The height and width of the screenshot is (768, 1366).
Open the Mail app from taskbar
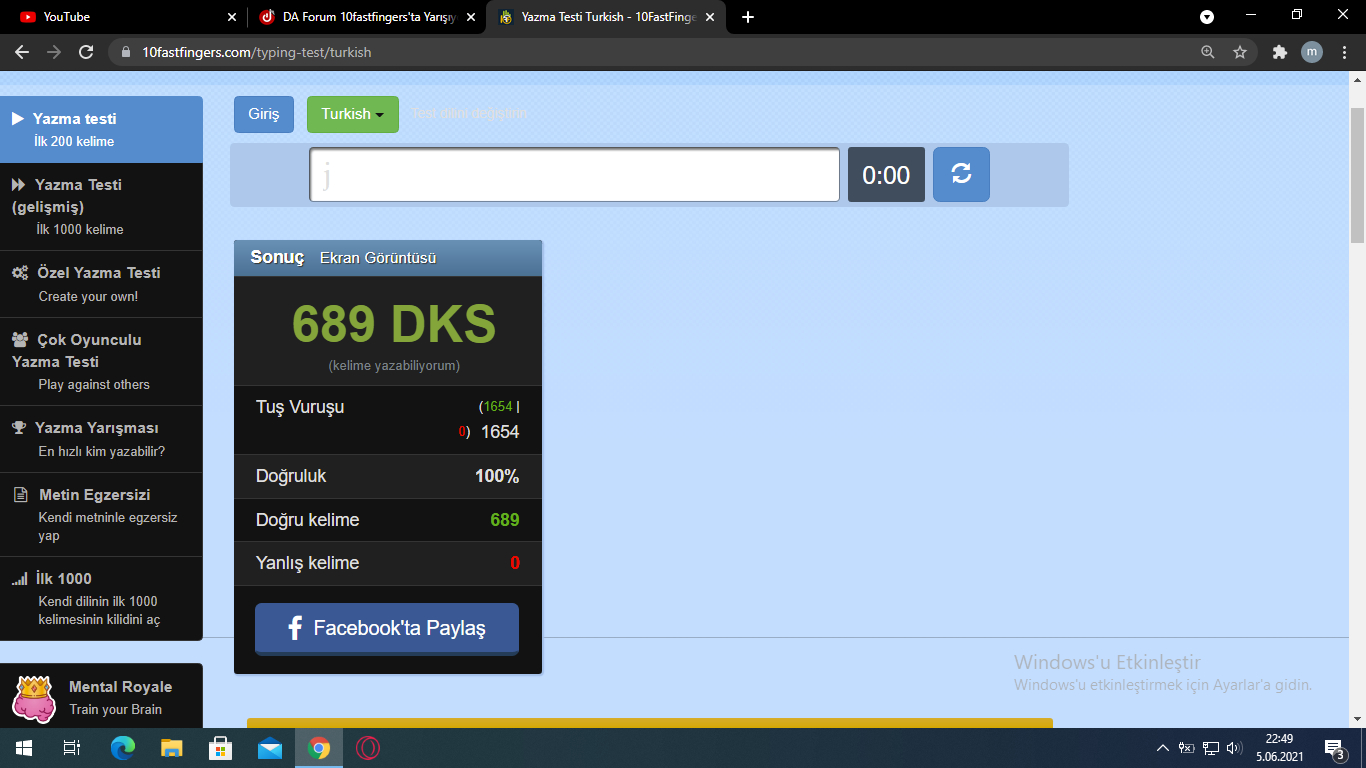click(x=270, y=748)
